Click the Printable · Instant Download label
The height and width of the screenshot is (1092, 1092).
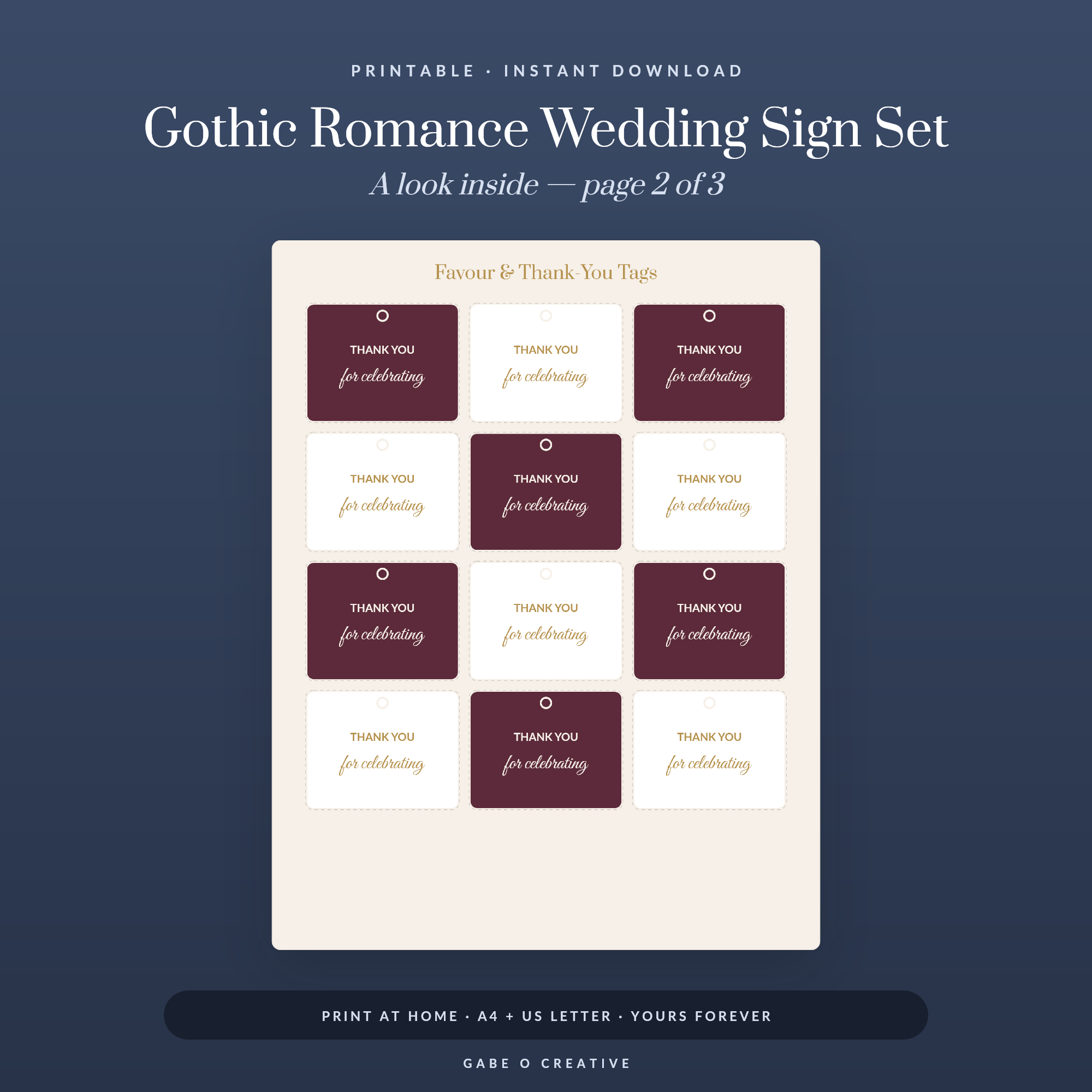546,70
